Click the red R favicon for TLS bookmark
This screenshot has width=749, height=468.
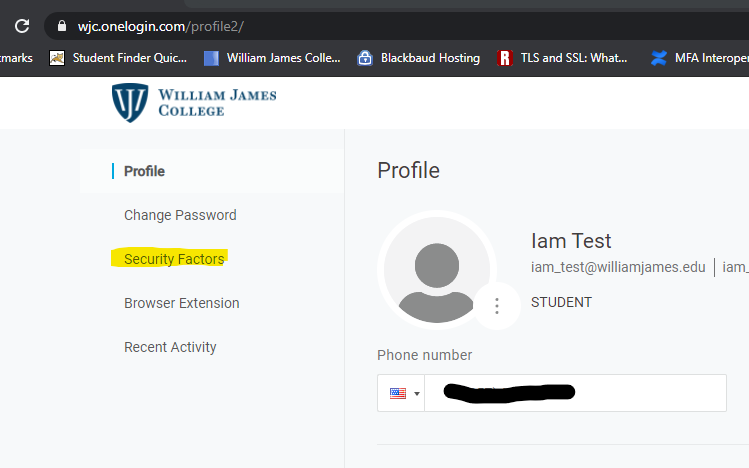[504, 58]
